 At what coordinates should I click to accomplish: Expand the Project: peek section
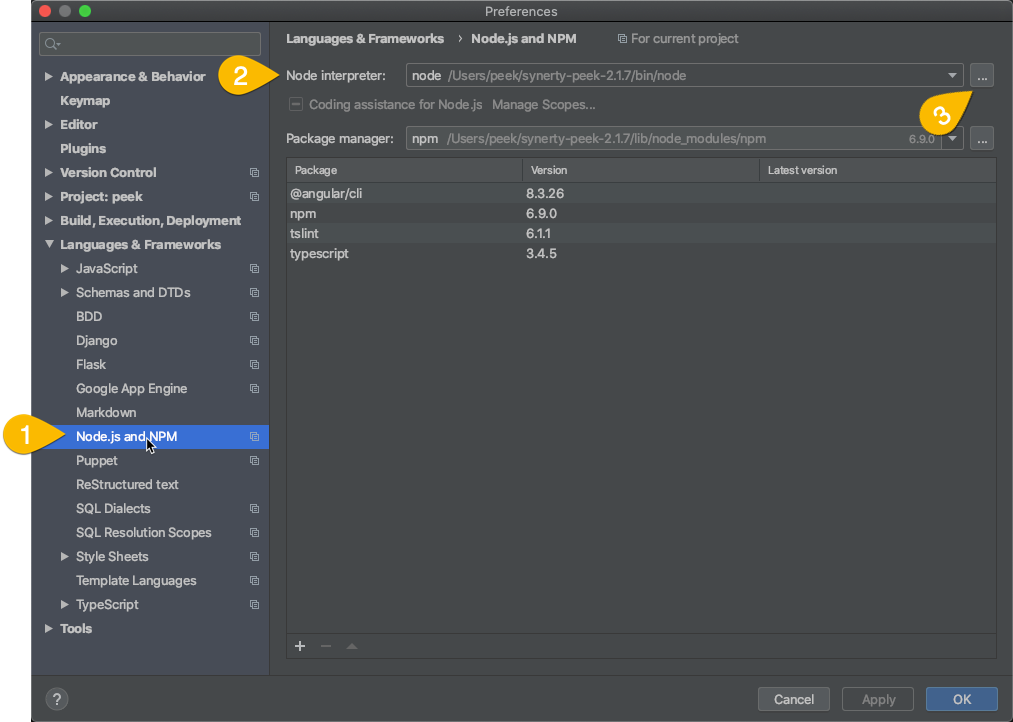coord(48,196)
